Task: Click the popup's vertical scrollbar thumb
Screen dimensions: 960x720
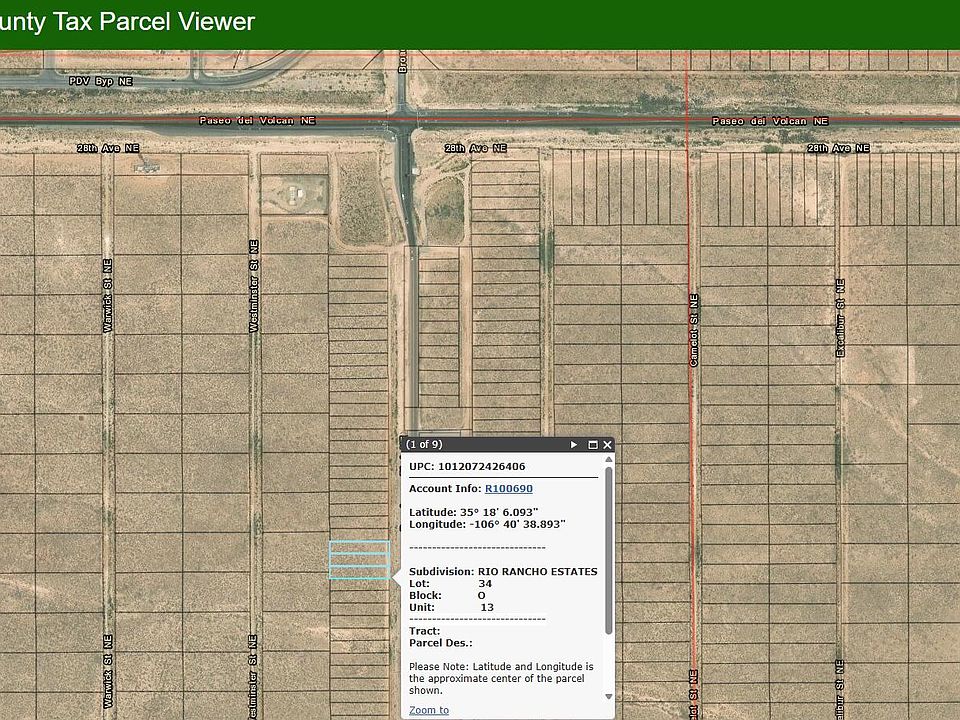Action: pos(608,549)
